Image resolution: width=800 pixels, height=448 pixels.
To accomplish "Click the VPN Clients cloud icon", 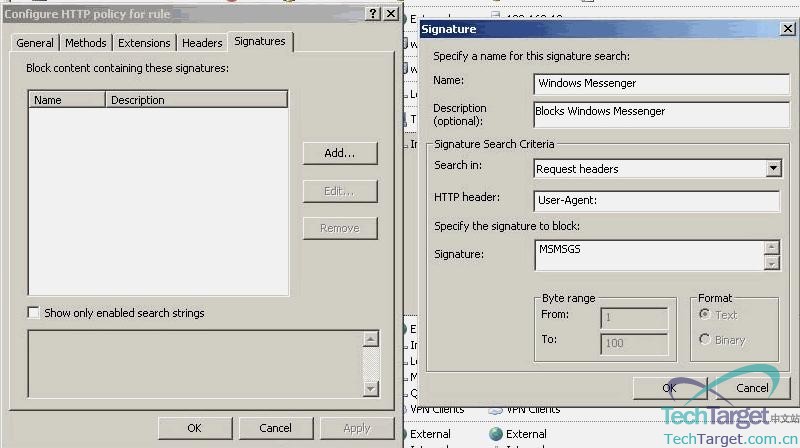I will pos(495,409).
